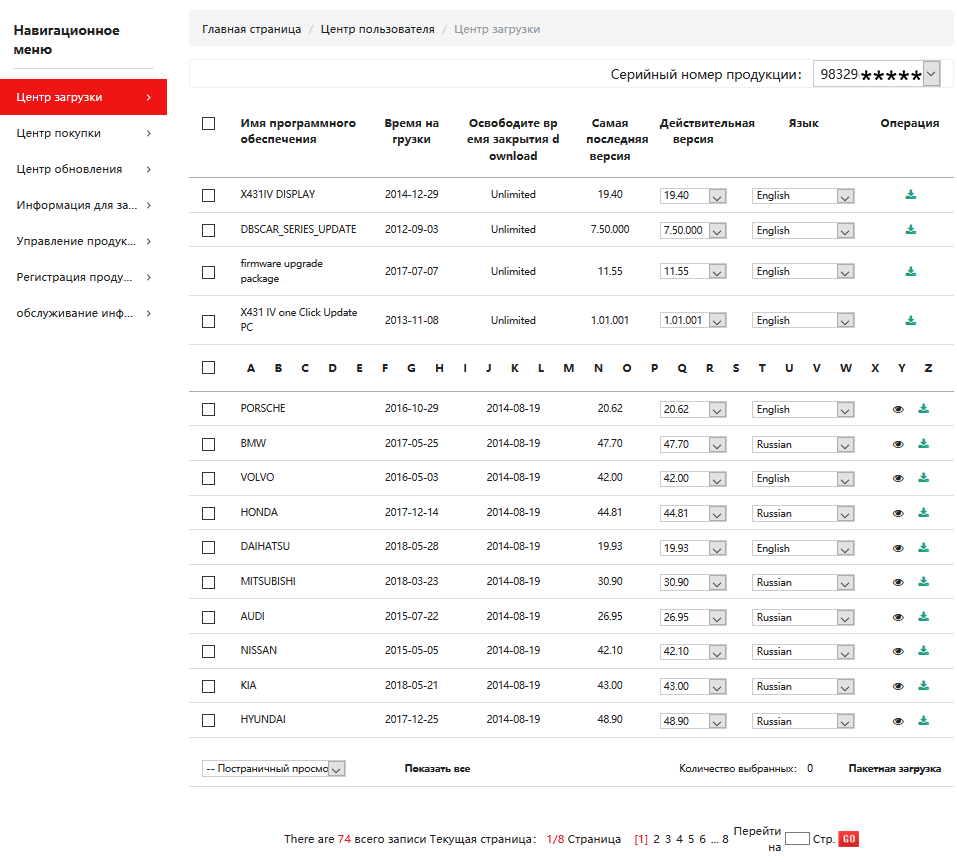957x862 pixels.
Task: Tick the checkbox beside the A–Z letters
Action: 209,368
